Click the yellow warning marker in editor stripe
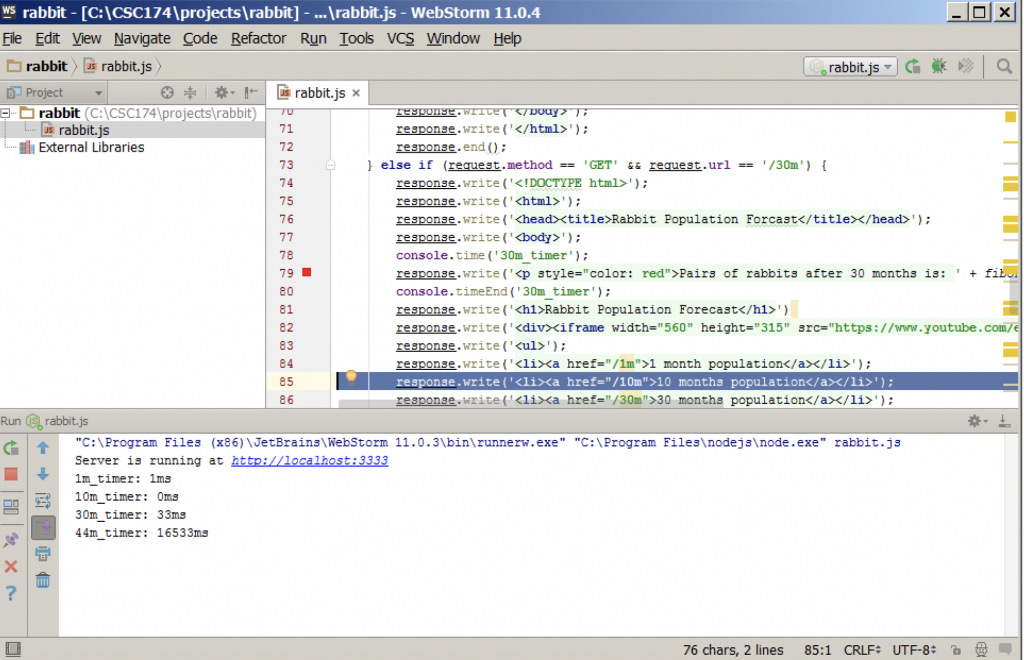This screenshot has height=660, width=1024. click(1011, 117)
